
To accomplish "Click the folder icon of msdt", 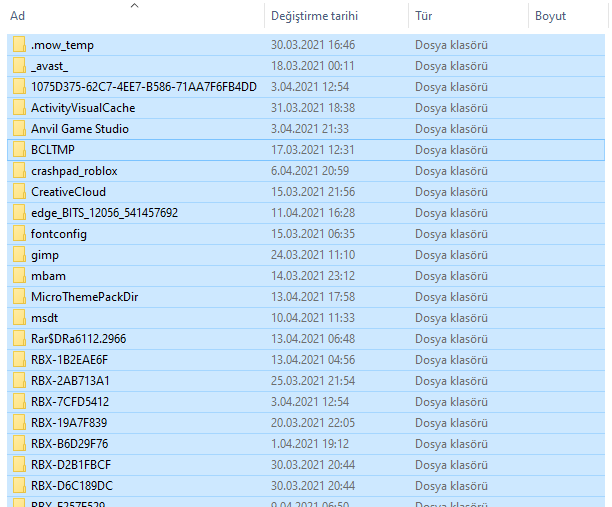I will 19,318.
